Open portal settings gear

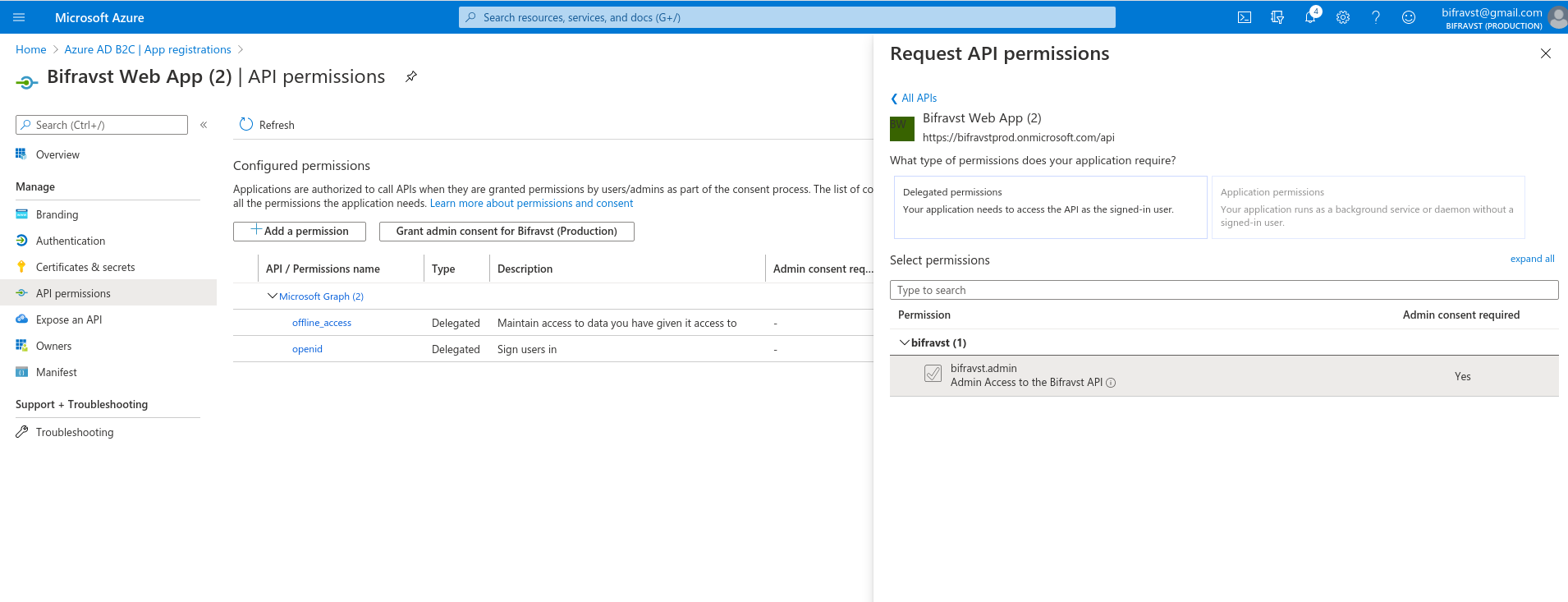click(x=1343, y=17)
